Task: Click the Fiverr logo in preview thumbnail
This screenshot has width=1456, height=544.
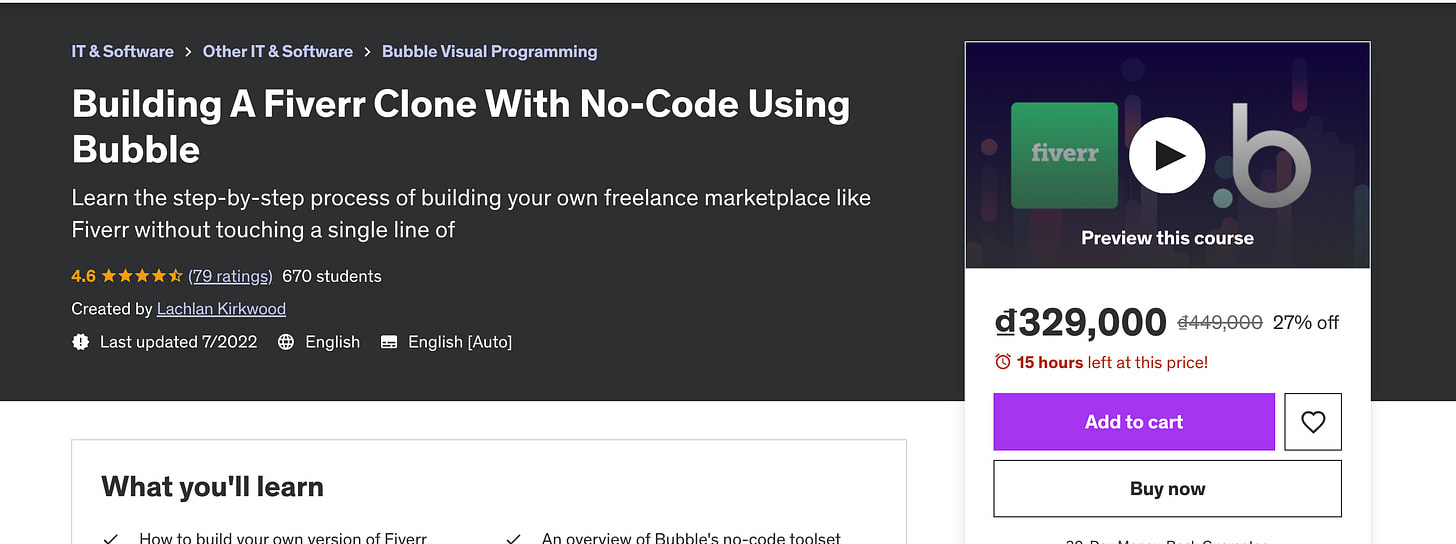Action: tap(1064, 155)
